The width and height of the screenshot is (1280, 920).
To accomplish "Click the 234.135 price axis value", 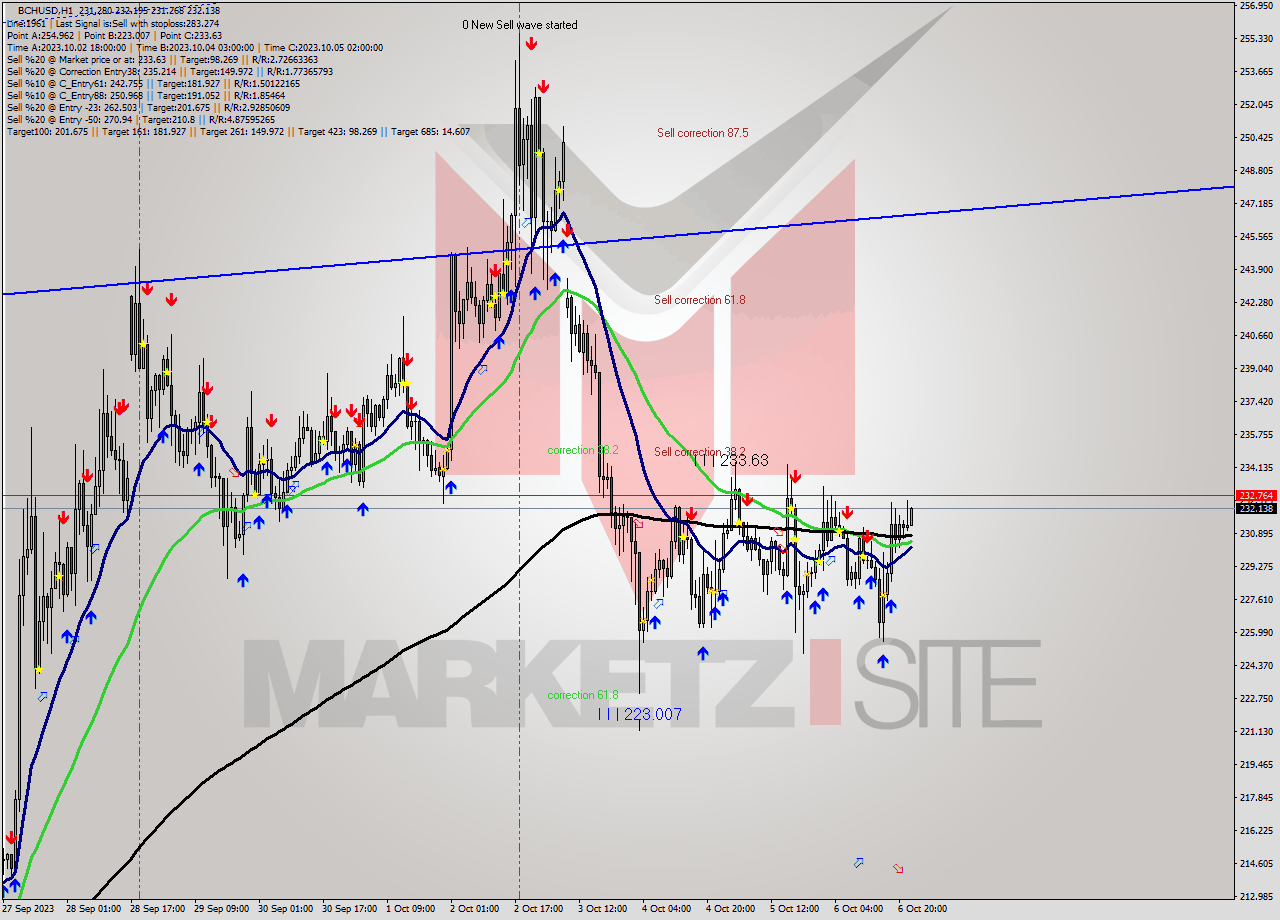I will click(x=1256, y=468).
